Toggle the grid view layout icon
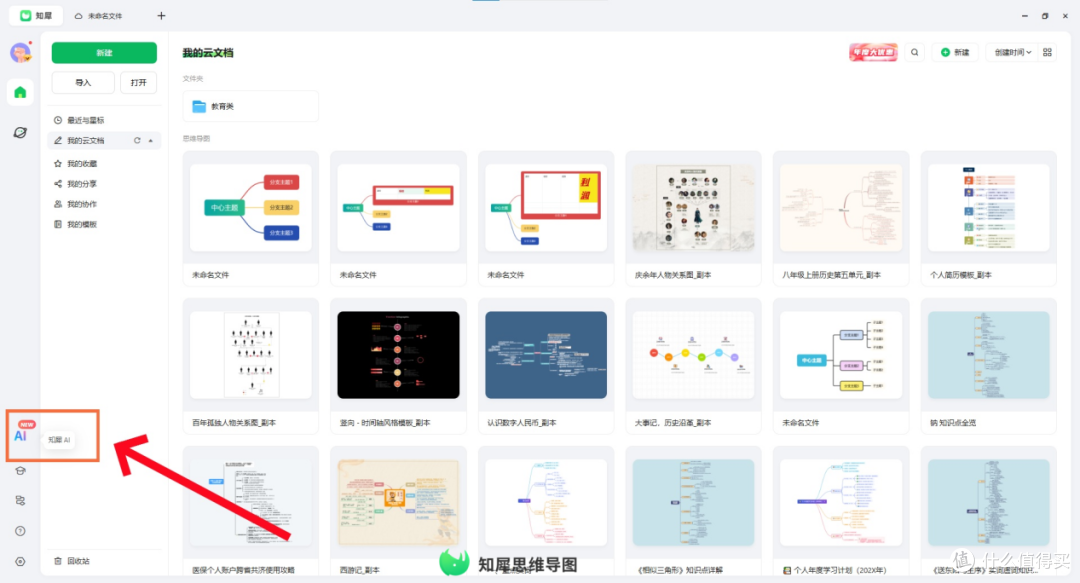 coord(1047,52)
